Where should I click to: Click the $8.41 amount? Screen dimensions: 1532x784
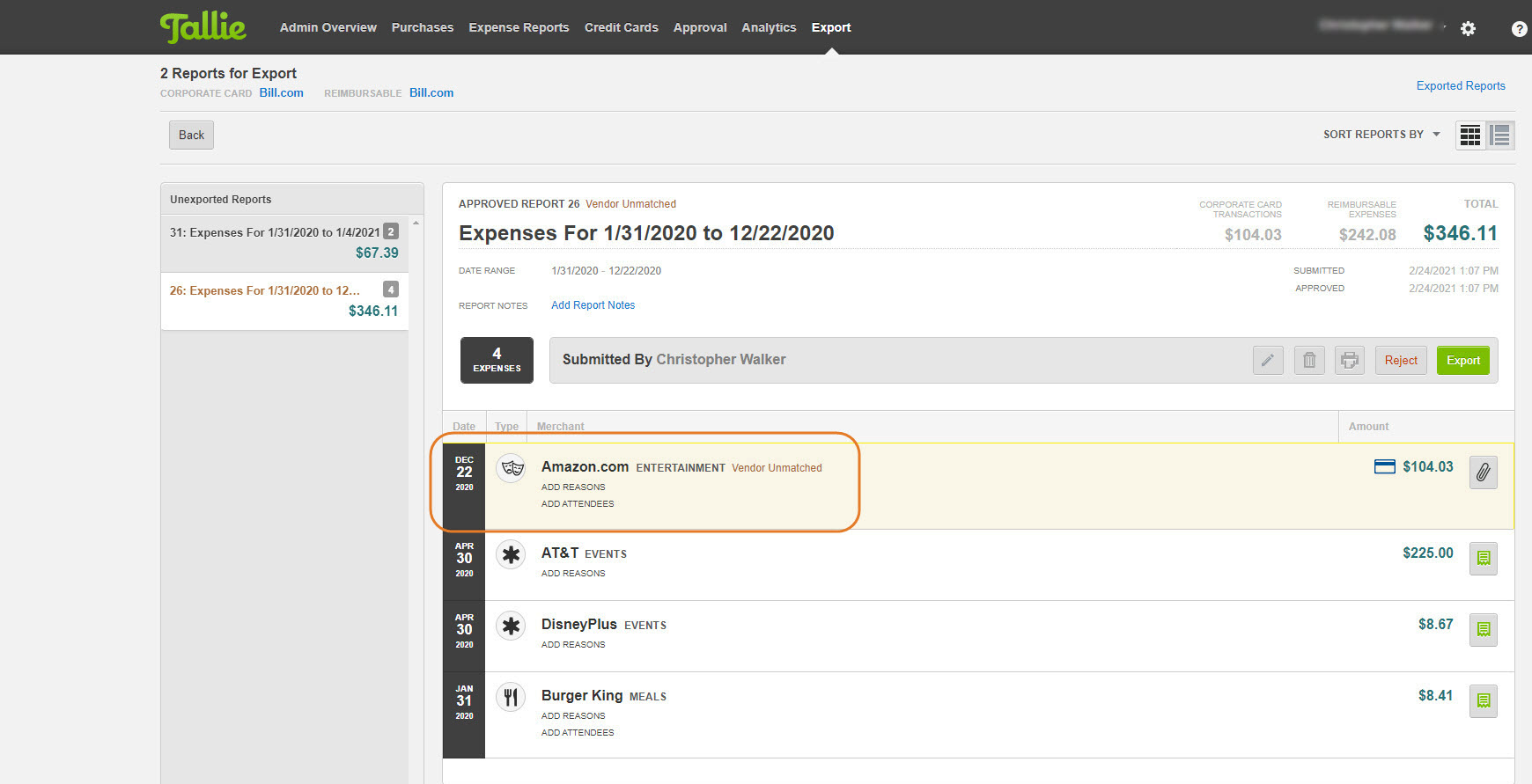tap(1436, 695)
